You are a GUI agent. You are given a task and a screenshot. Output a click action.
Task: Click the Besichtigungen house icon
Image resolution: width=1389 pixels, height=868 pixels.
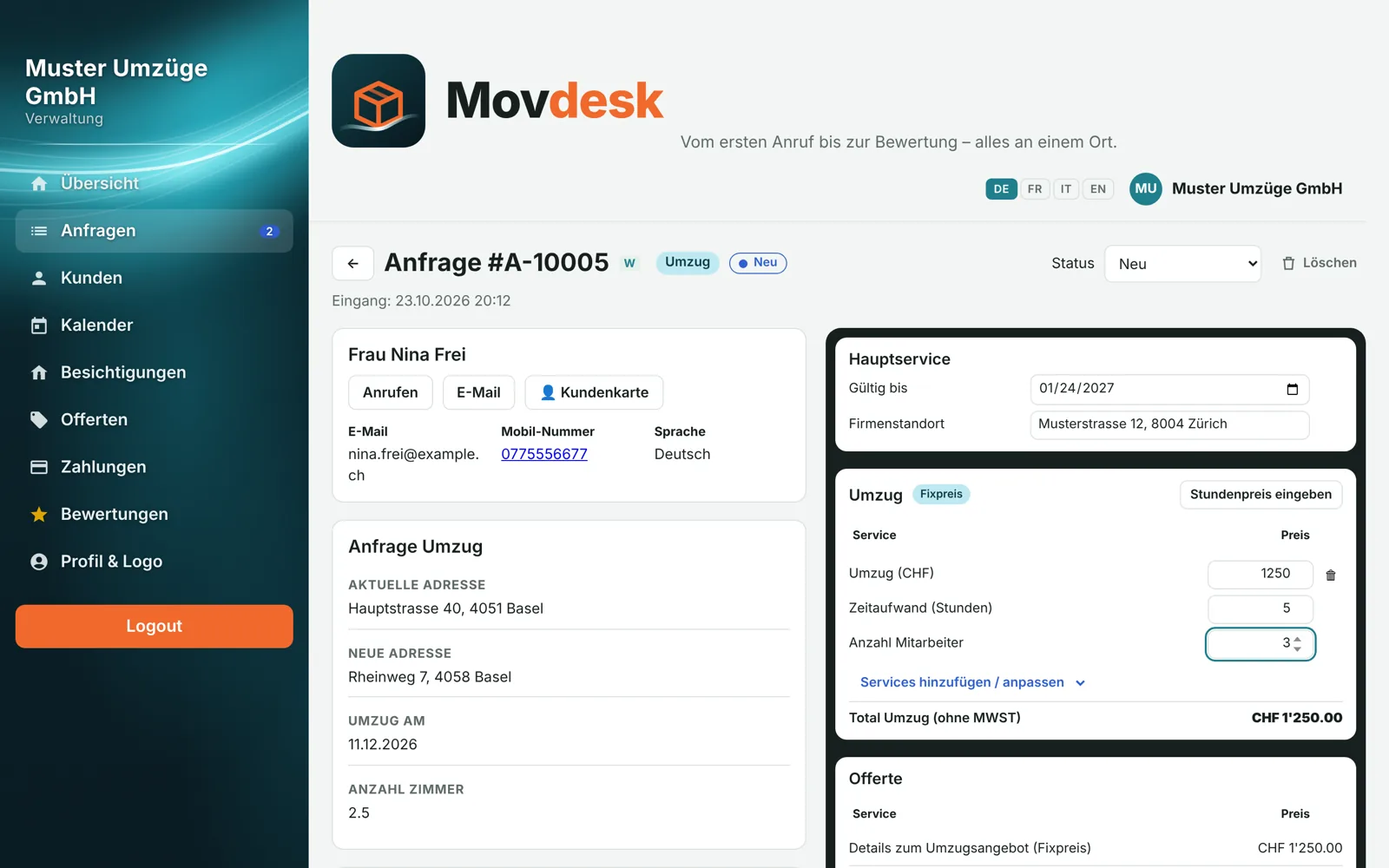tap(39, 372)
